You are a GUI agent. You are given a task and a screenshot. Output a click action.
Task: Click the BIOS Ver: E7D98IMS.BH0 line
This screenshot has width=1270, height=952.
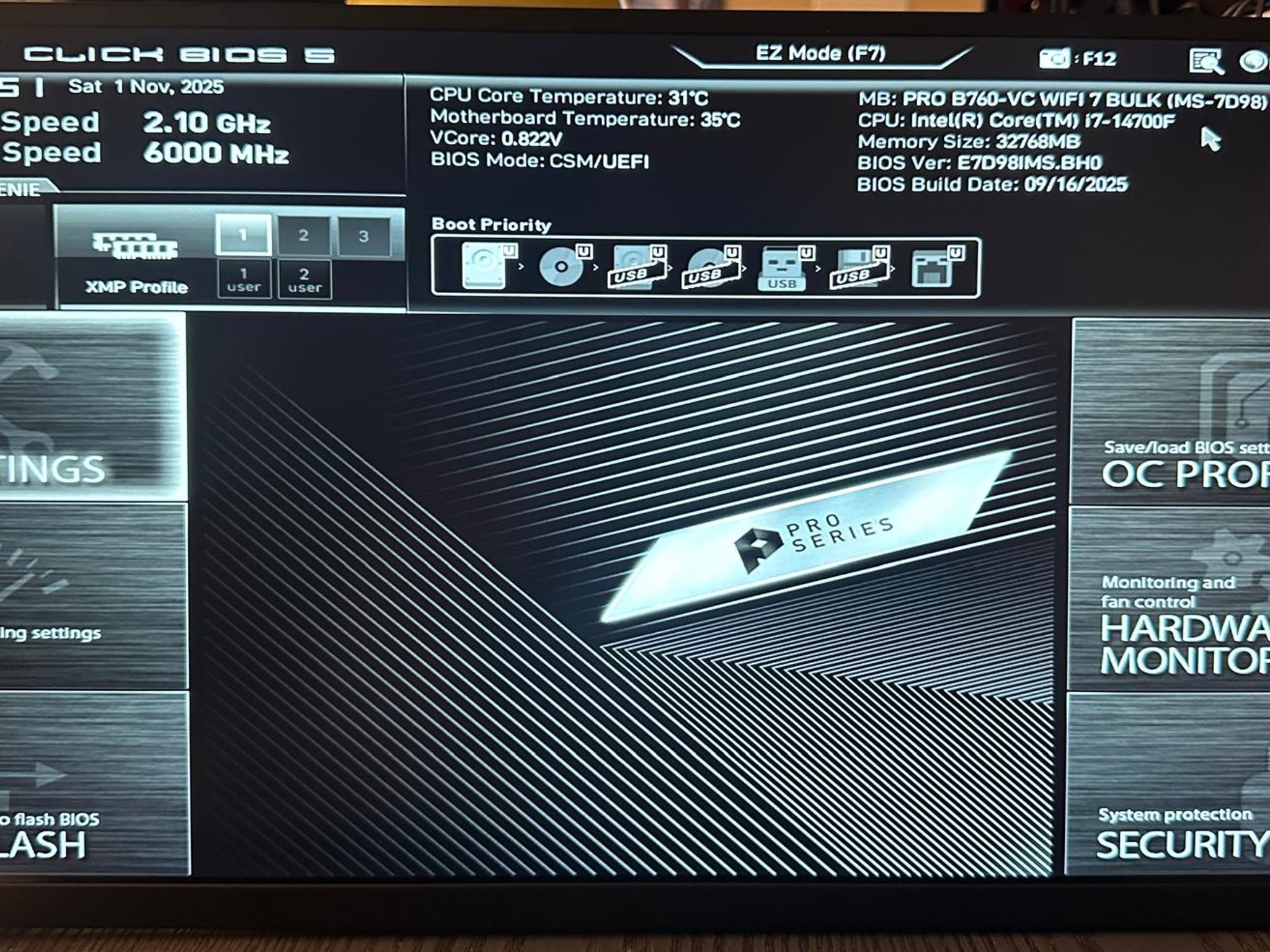click(x=980, y=163)
